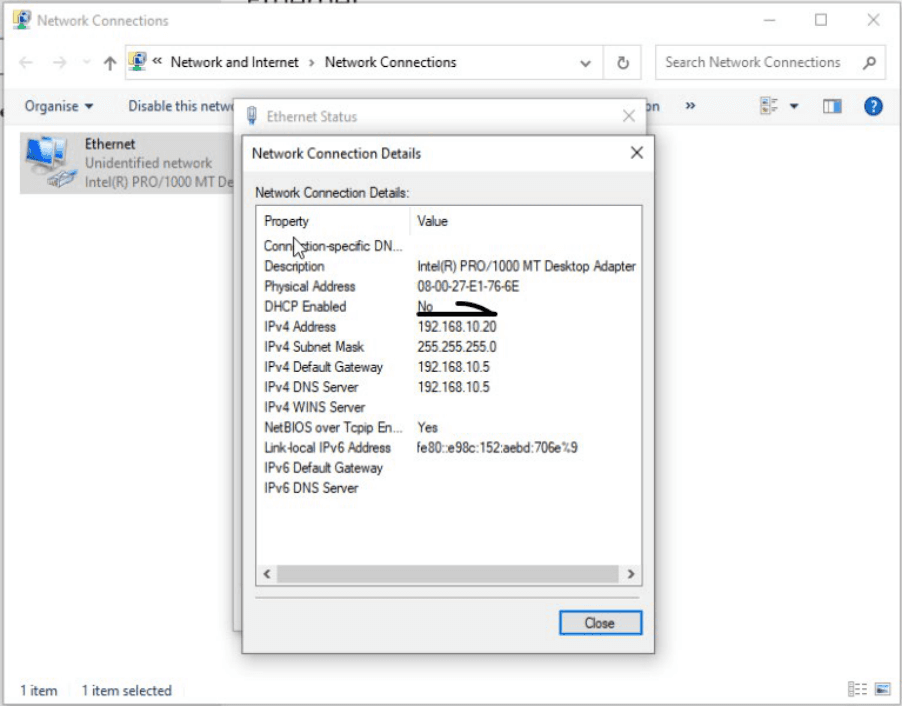The image size is (902, 706).
Task: Open the Help question mark icon
Action: tap(873, 106)
